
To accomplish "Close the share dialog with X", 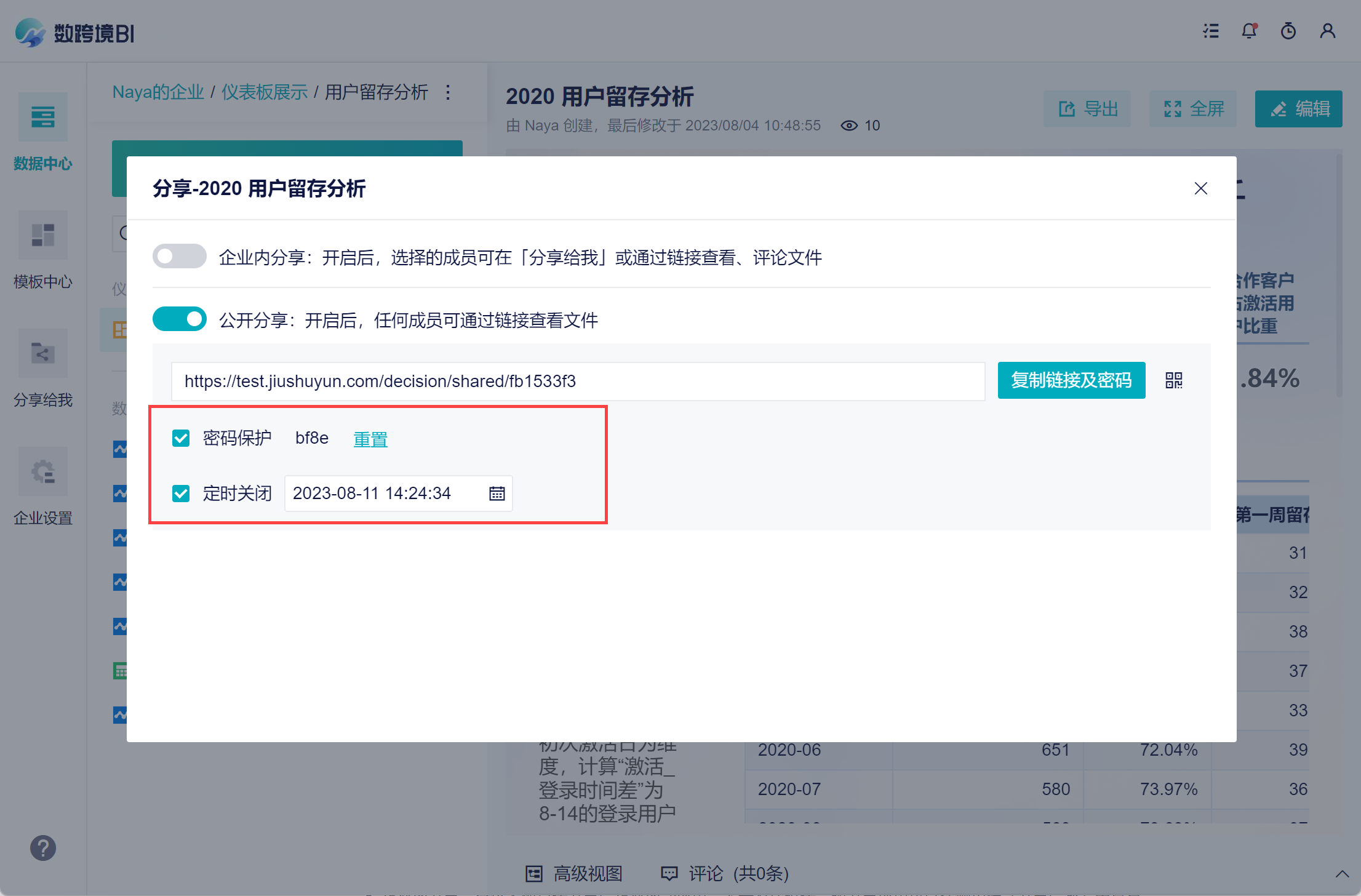I will click(x=1200, y=188).
